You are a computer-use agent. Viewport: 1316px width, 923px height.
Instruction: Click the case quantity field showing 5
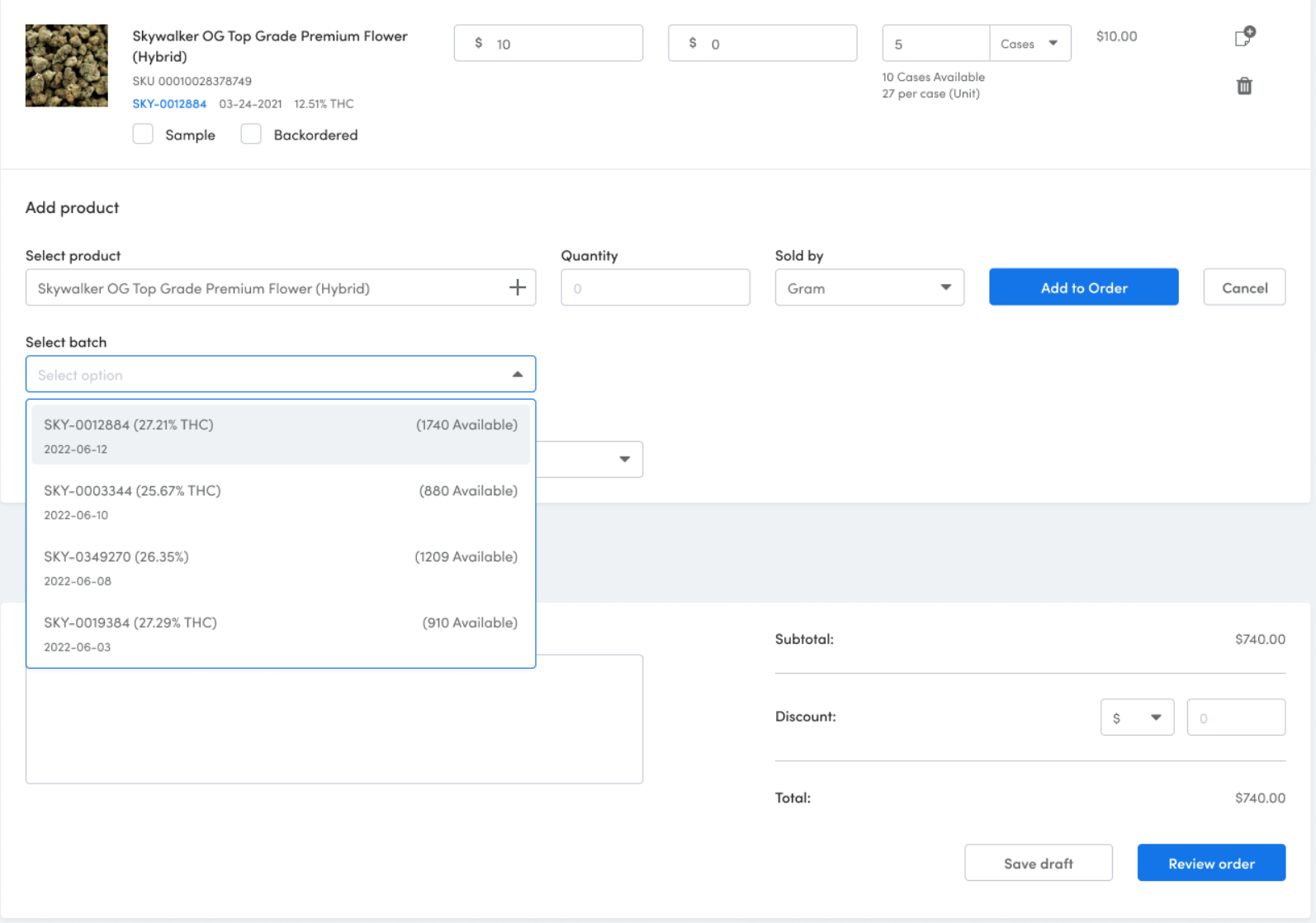click(x=935, y=43)
